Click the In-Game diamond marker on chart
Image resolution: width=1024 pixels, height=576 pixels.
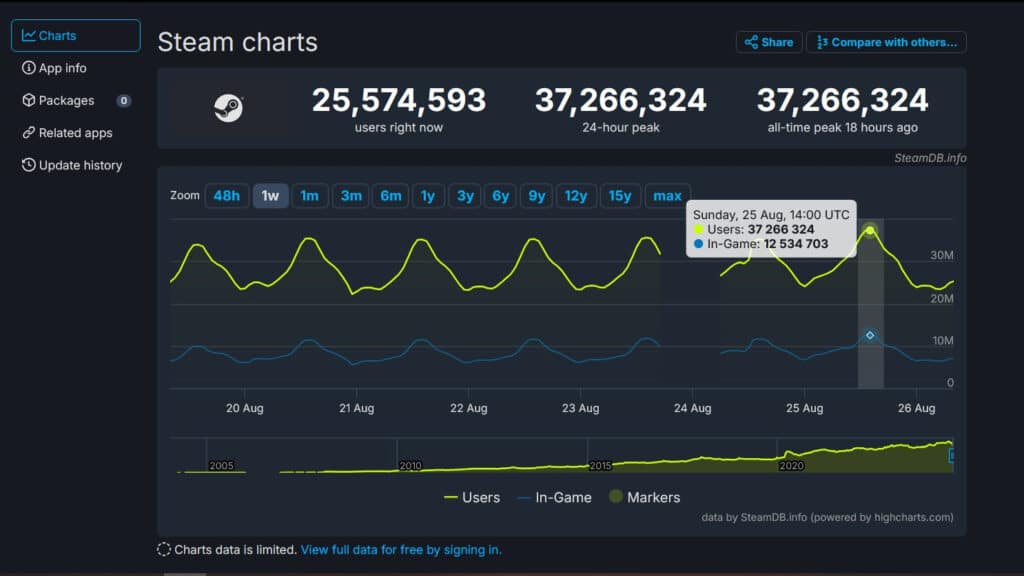tap(870, 335)
